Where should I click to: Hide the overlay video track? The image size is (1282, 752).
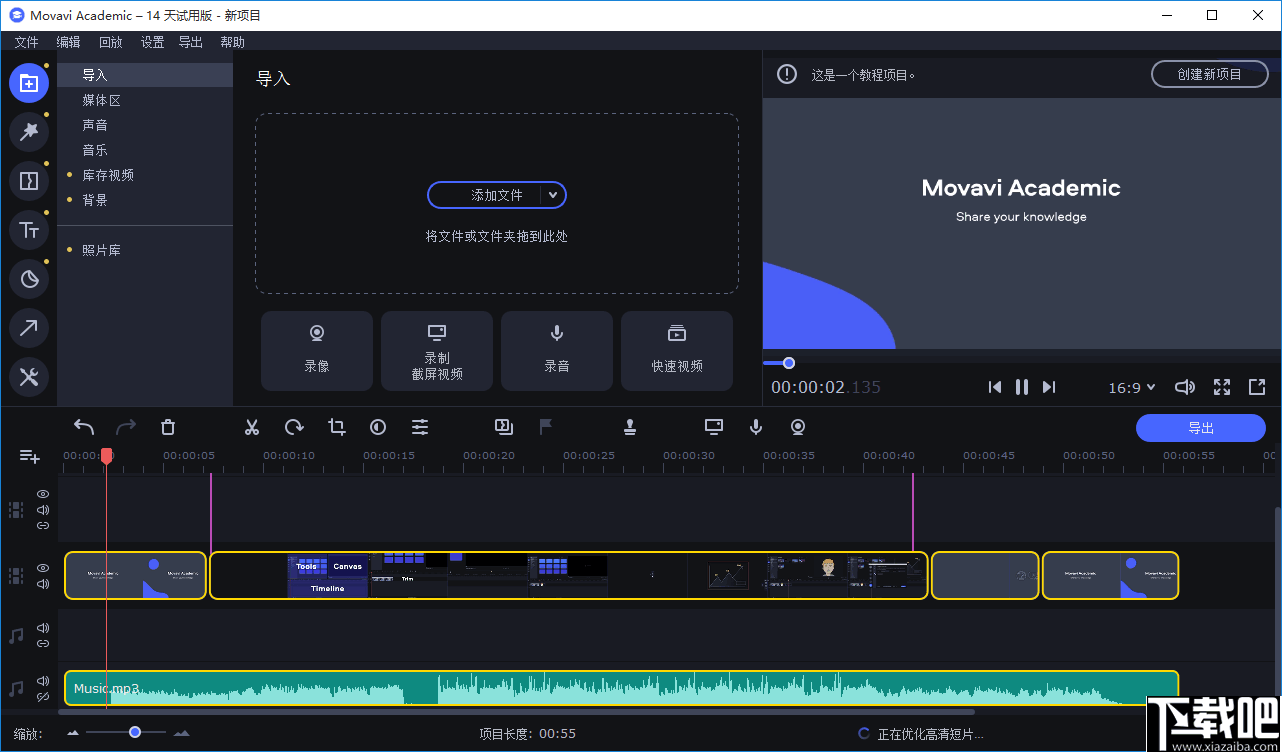point(42,494)
